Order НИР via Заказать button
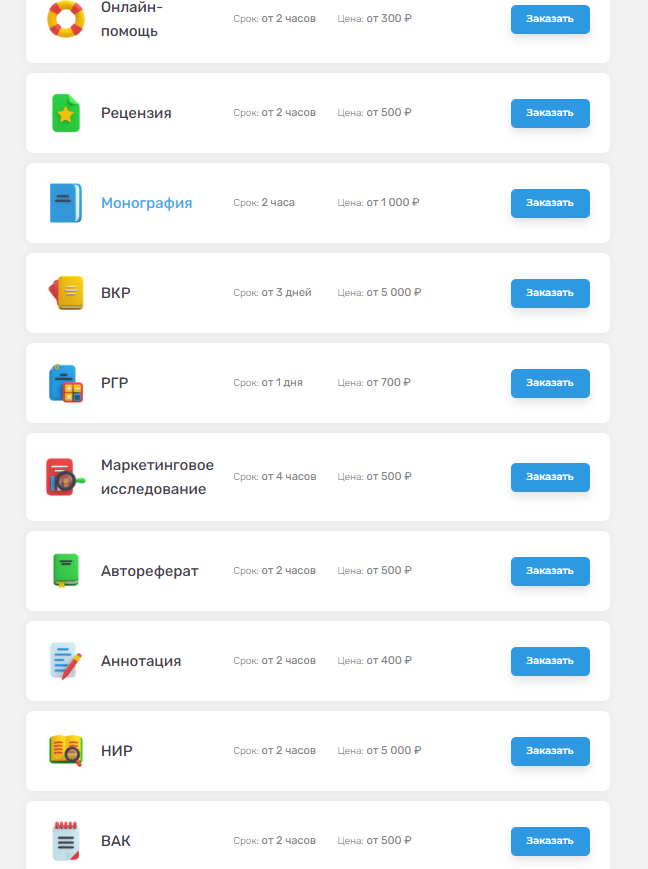This screenshot has width=648, height=869. (x=550, y=750)
